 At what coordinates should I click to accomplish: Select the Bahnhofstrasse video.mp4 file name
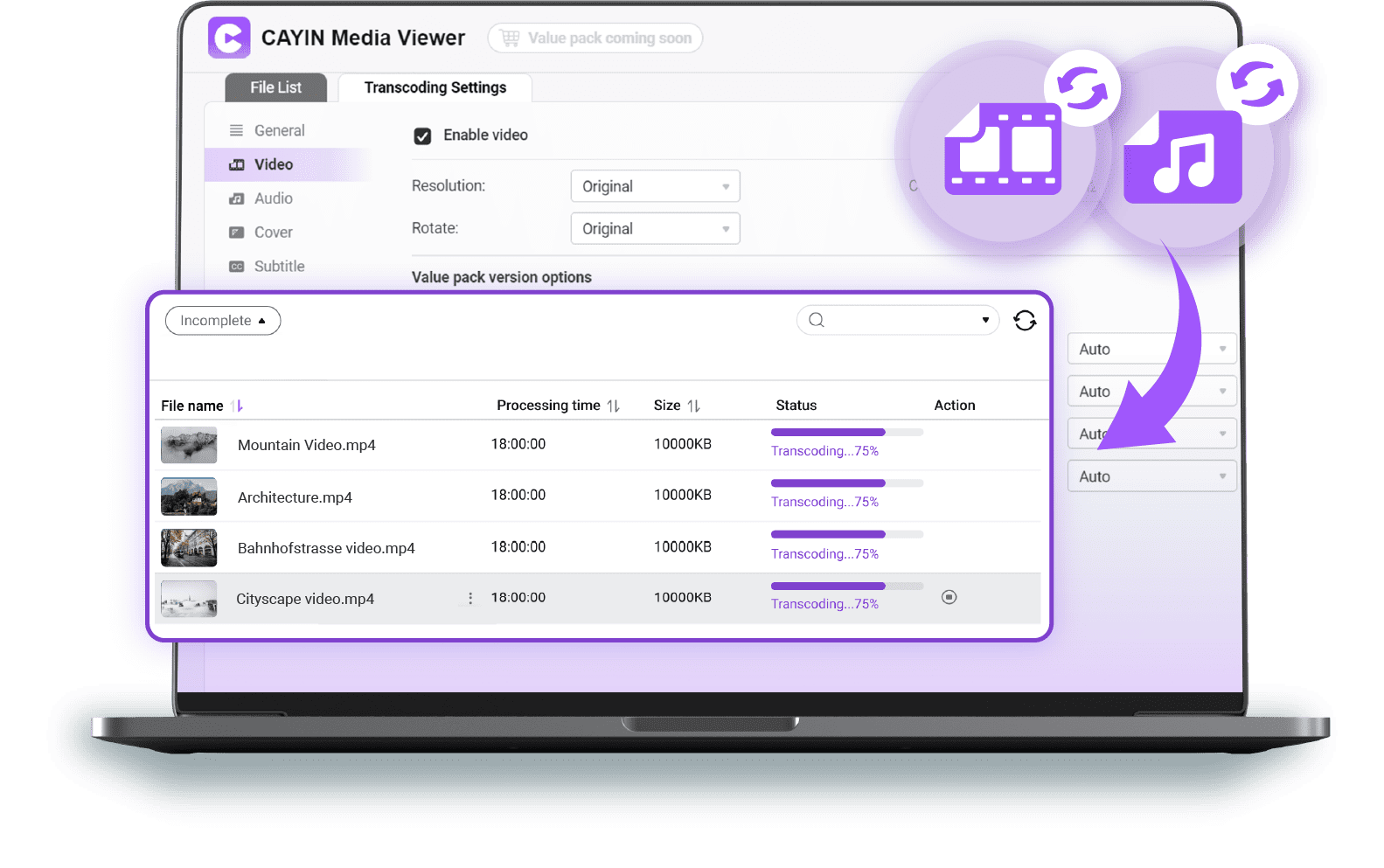pos(326,548)
